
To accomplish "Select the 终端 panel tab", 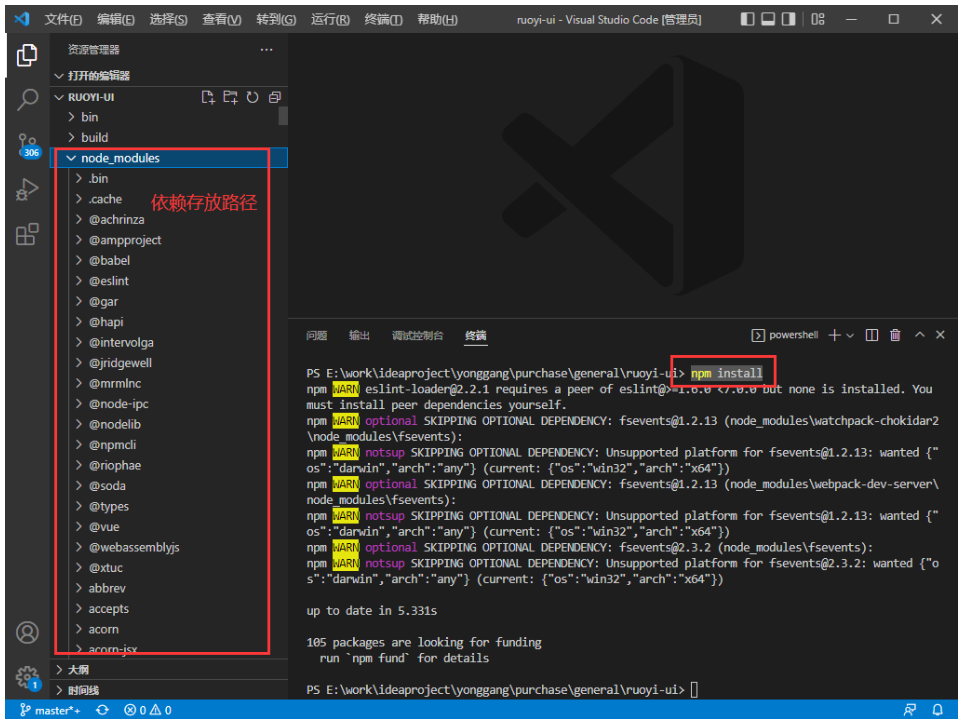I will (x=475, y=336).
